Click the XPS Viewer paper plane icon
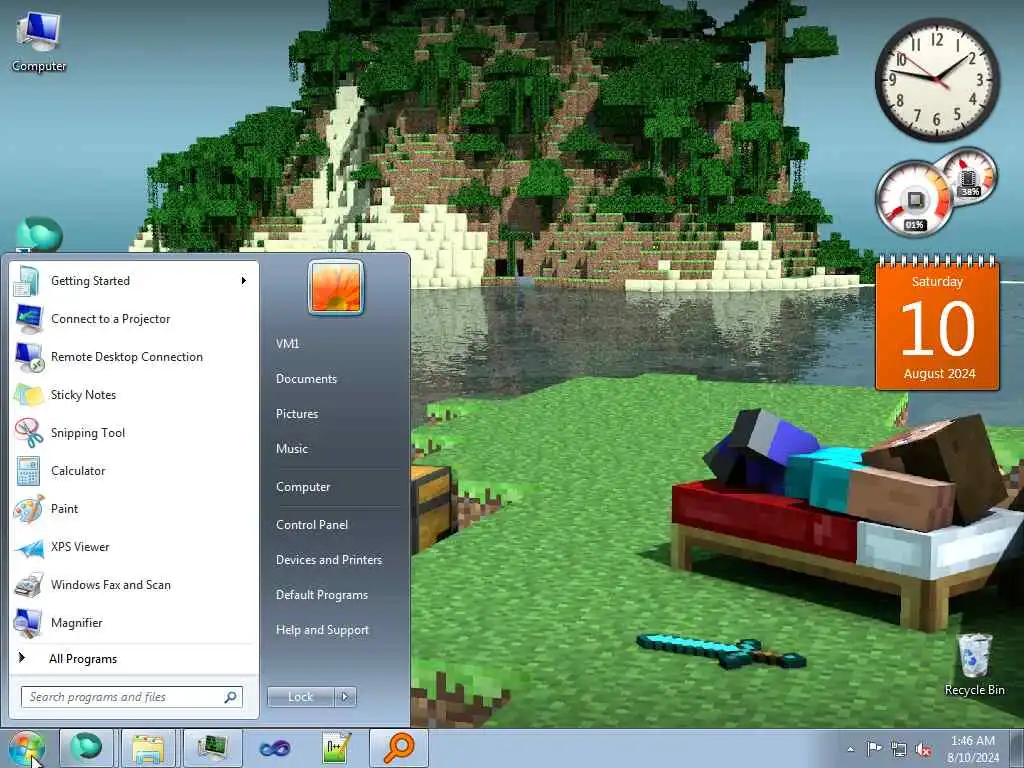 (x=29, y=547)
